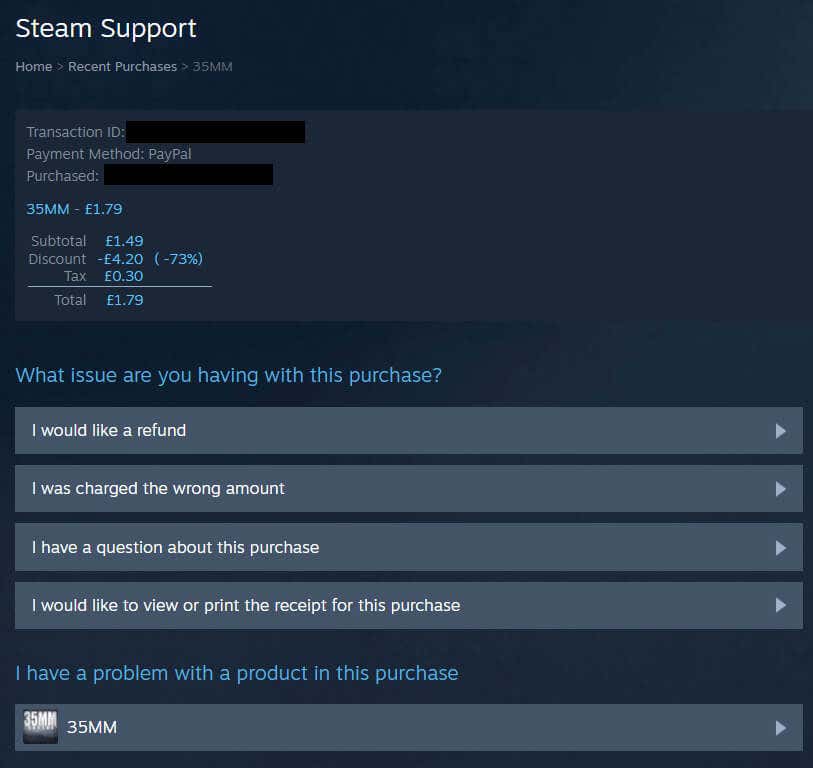Click the 35MM game cover thumbnail
Image resolution: width=813 pixels, height=768 pixels.
pos(38,726)
